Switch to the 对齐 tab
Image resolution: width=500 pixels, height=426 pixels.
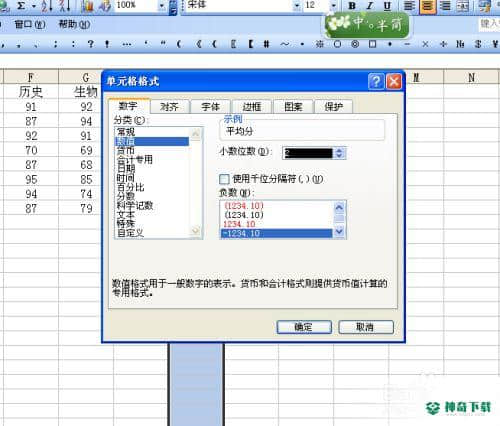tap(169, 107)
